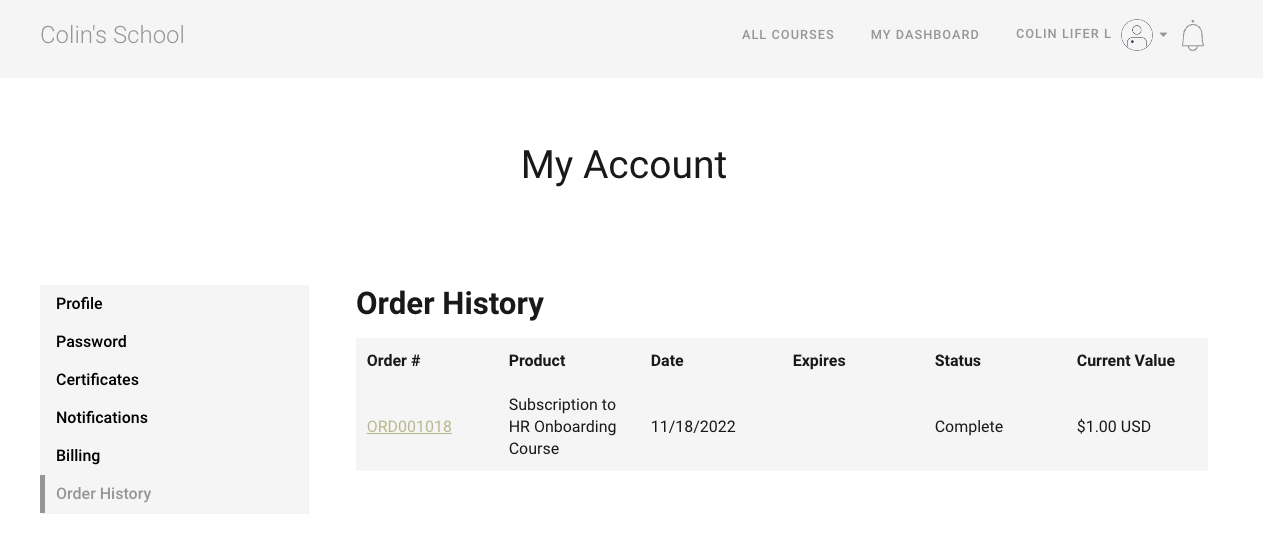Click the user avatar icon

(x=1136, y=35)
